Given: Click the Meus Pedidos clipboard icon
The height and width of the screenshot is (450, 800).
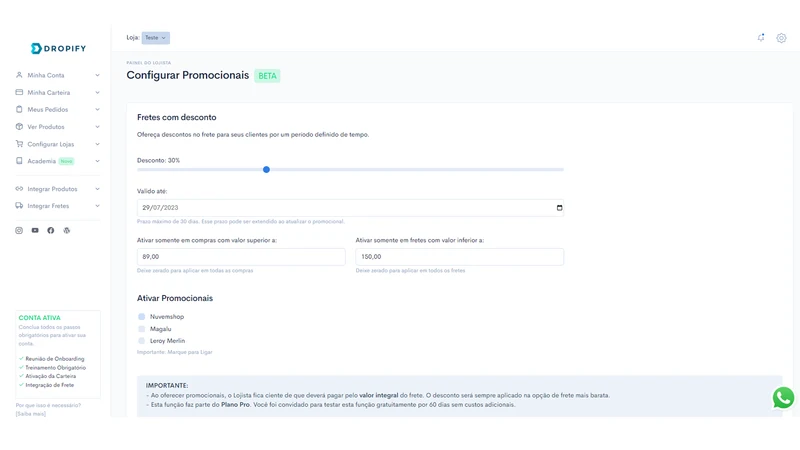Looking at the screenshot, I should point(19,109).
